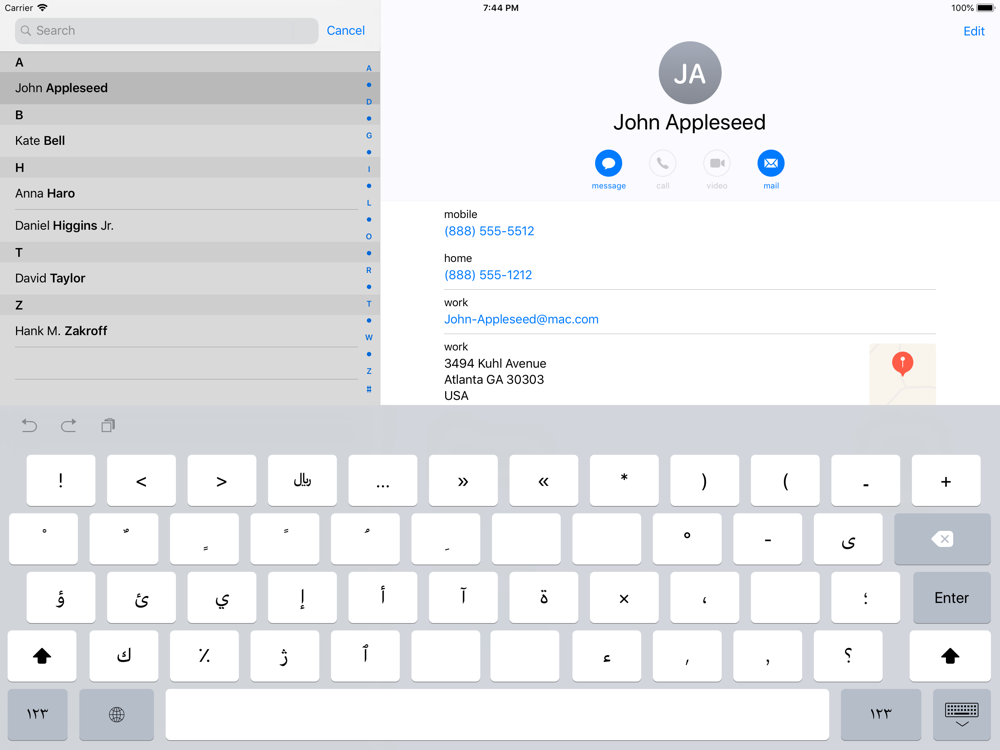Image resolution: width=1000 pixels, height=750 pixels.
Task: Call mobile number (888) 555-5512
Action: pyautogui.click(x=489, y=231)
